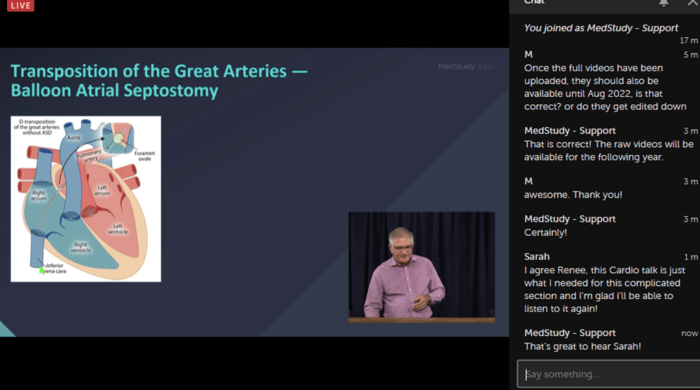
Task: Select the presenter's video thumbnail
Action: tap(421, 267)
